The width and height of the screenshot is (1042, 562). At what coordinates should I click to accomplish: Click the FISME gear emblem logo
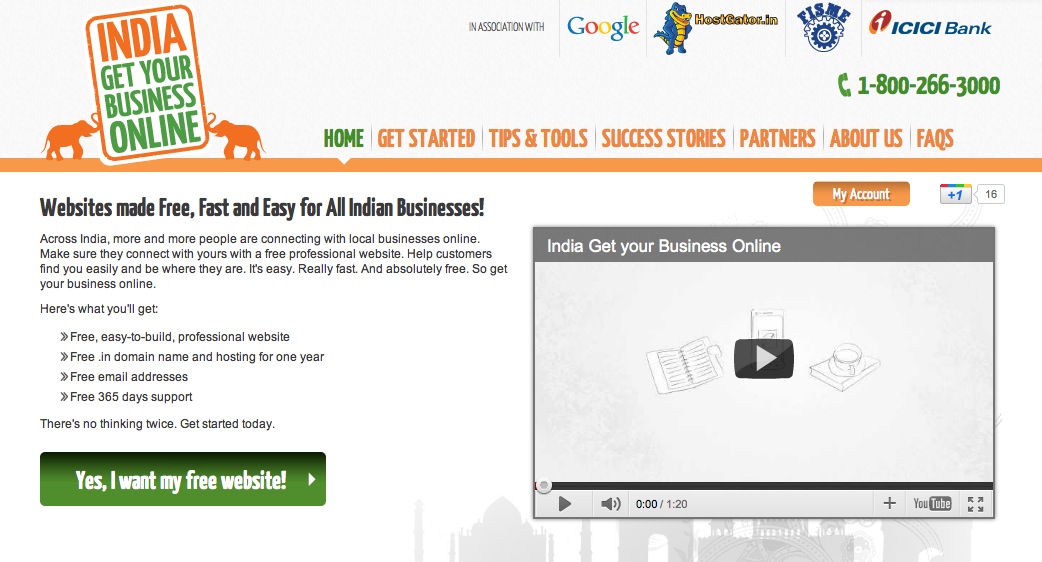pyautogui.click(x=823, y=27)
